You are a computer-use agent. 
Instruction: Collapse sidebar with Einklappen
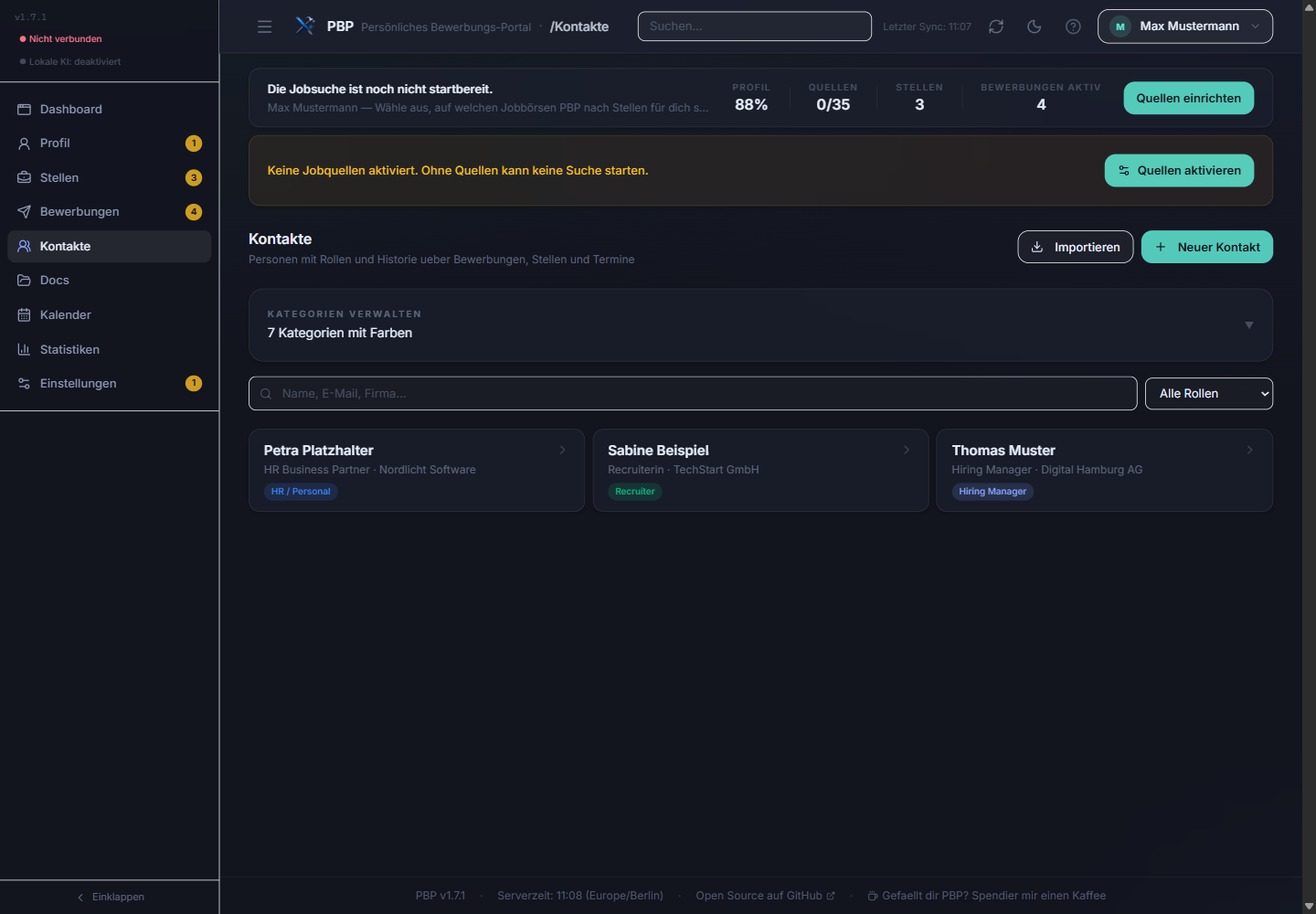110,897
